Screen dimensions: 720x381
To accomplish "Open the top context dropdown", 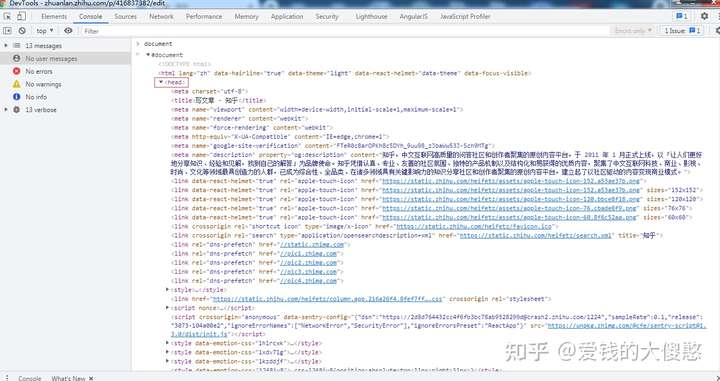I will tap(45, 31).
